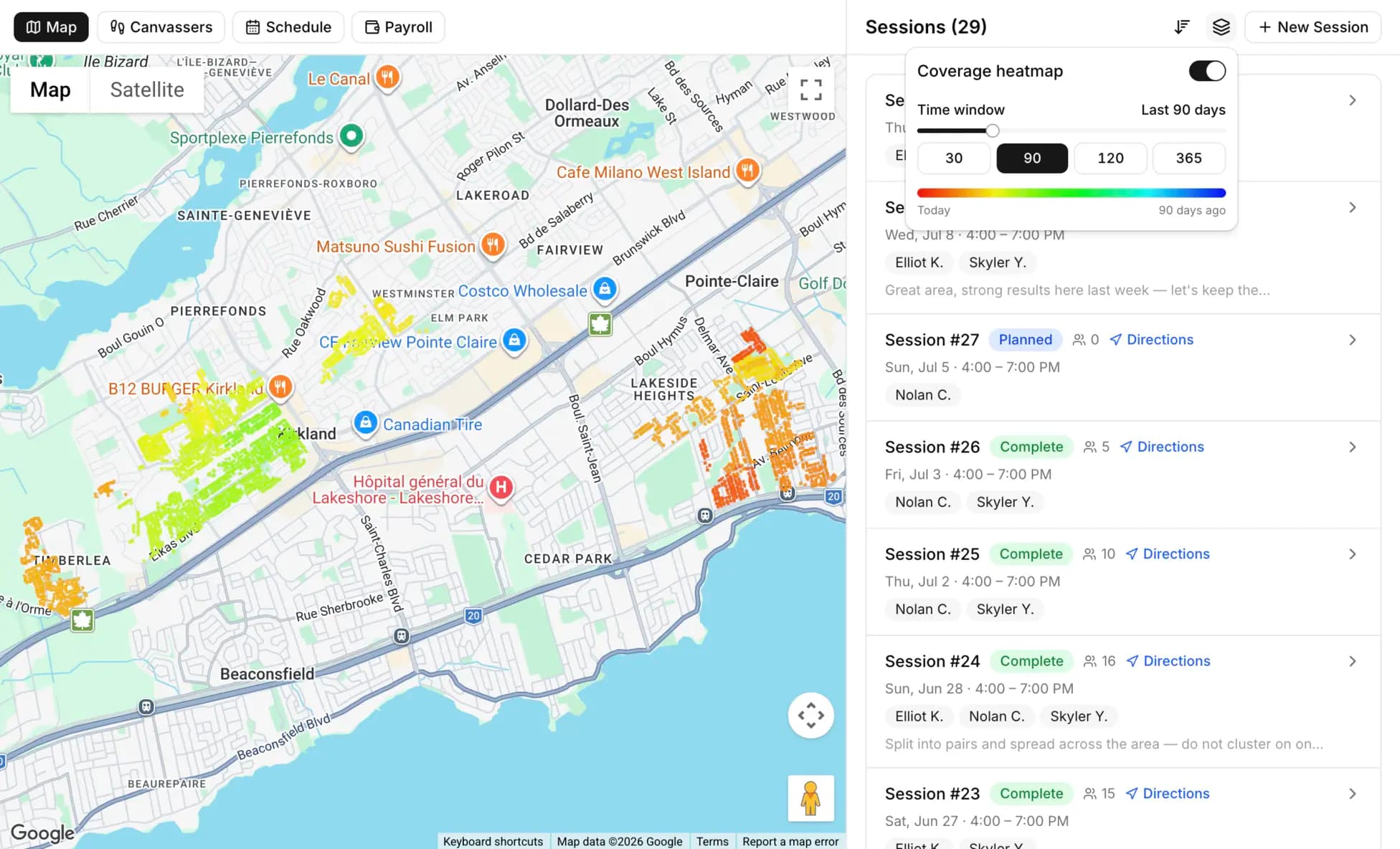The width and height of the screenshot is (1400, 849).
Task: Click the map pan control
Action: click(x=810, y=715)
